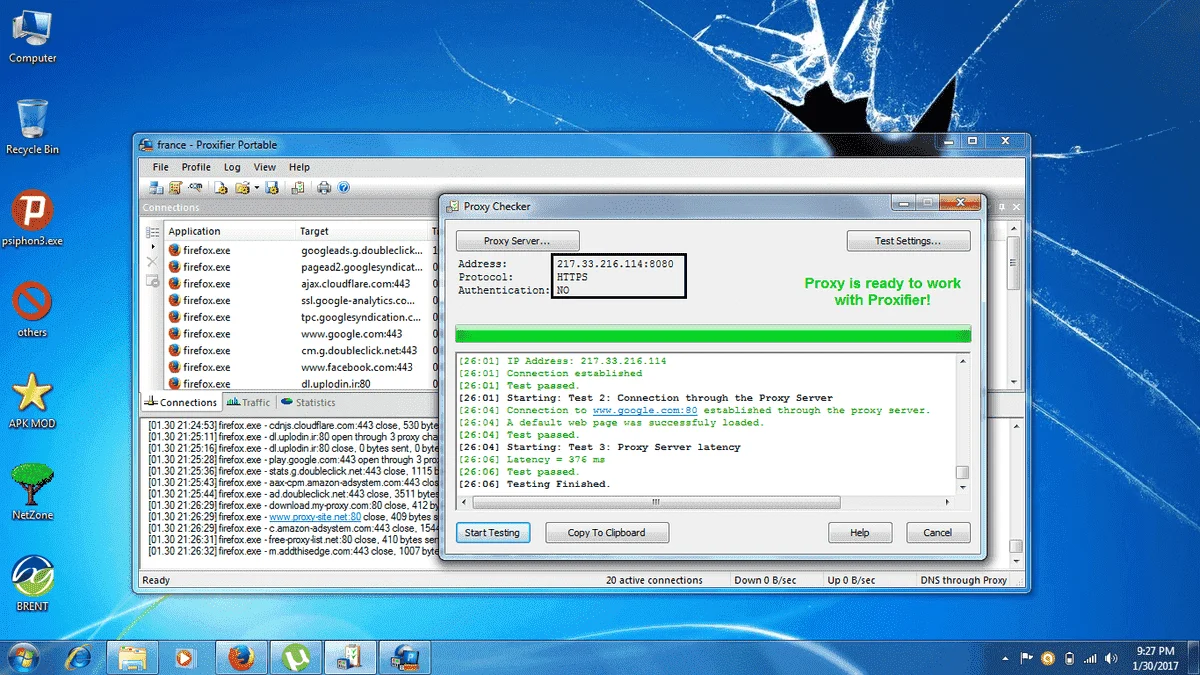Click the blue Help question-mark icon
The width and height of the screenshot is (1200, 675).
coord(343,187)
